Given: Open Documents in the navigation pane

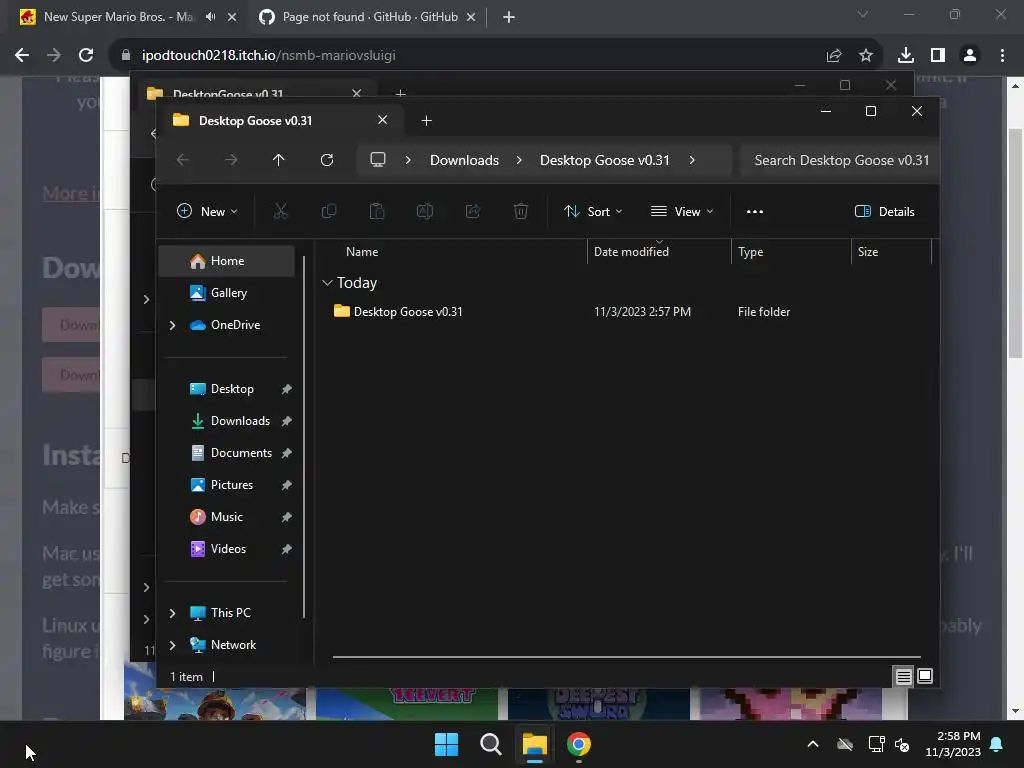Looking at the screenshot, I should (x=227, y=453).
